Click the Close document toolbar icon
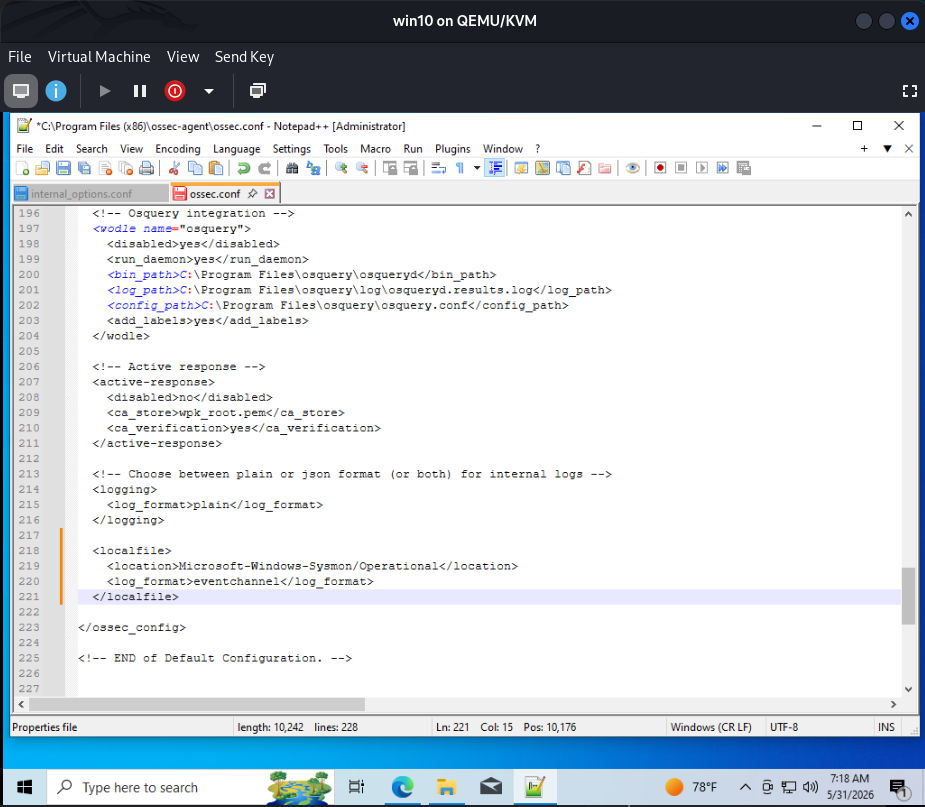This screenshot has height=807, width=925. [105, 168]
